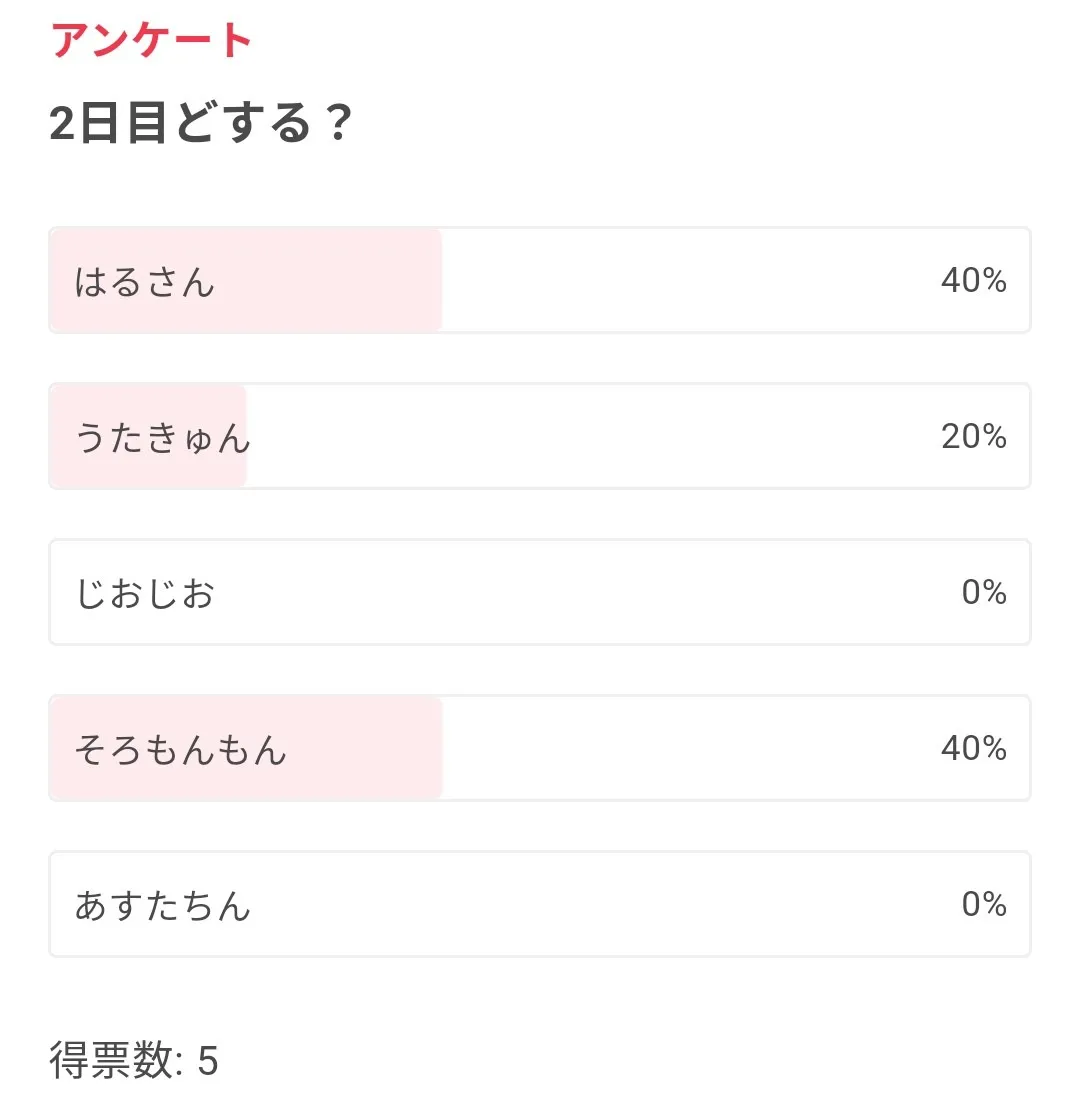
Task: Click the 20% label on うたきゅん
Action: [973, 437]
